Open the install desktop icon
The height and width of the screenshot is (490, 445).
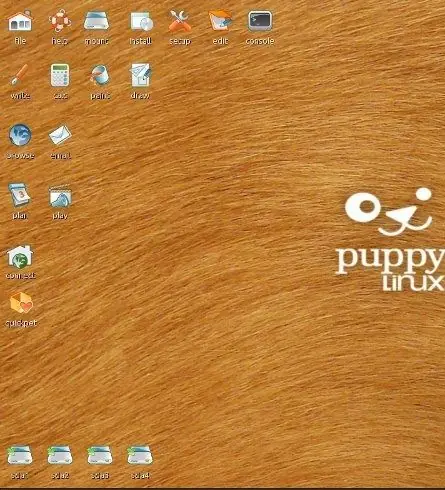click(x=141, y=22)
